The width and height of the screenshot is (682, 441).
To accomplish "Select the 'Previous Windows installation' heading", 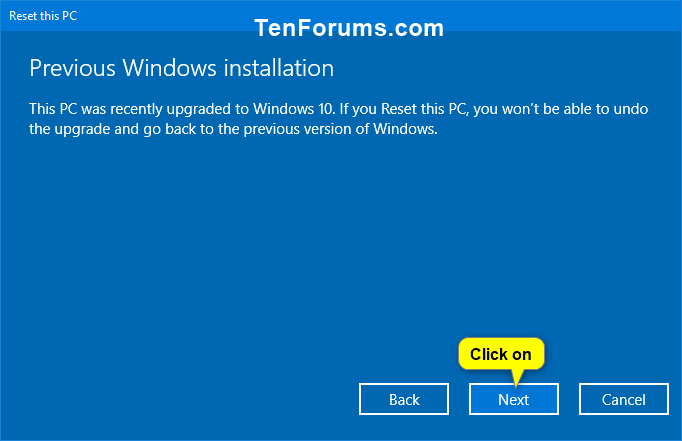I will pos(181,68).
